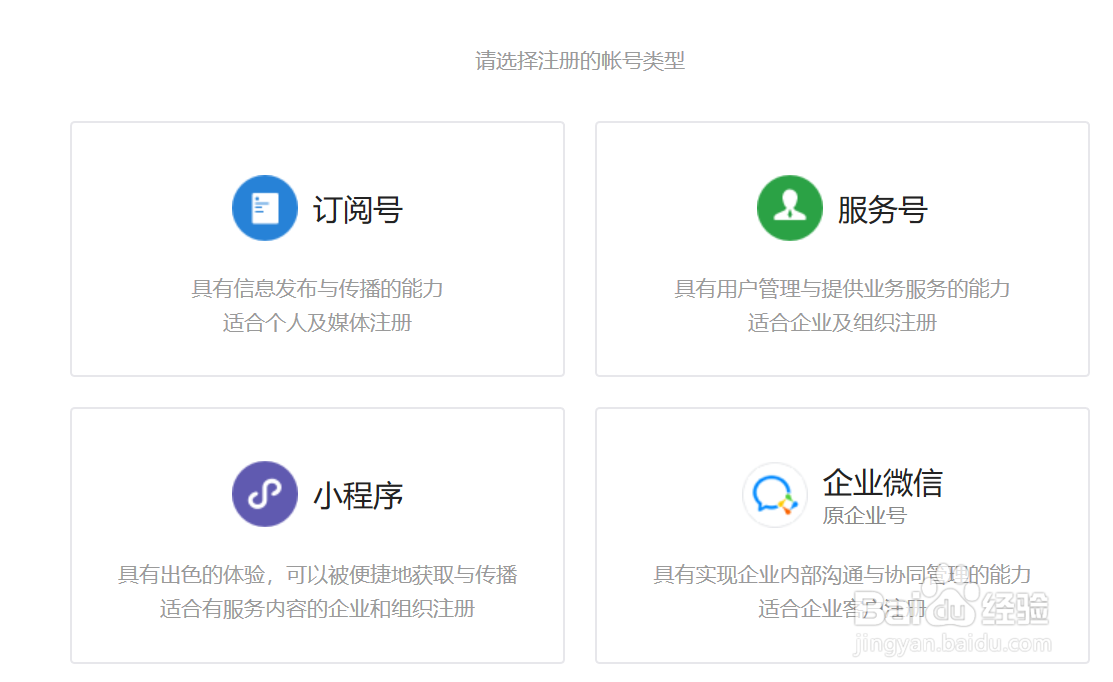Select the 订阅号 account type title
The height and width of the screenshot is (682, 1113).
point(358,210)
